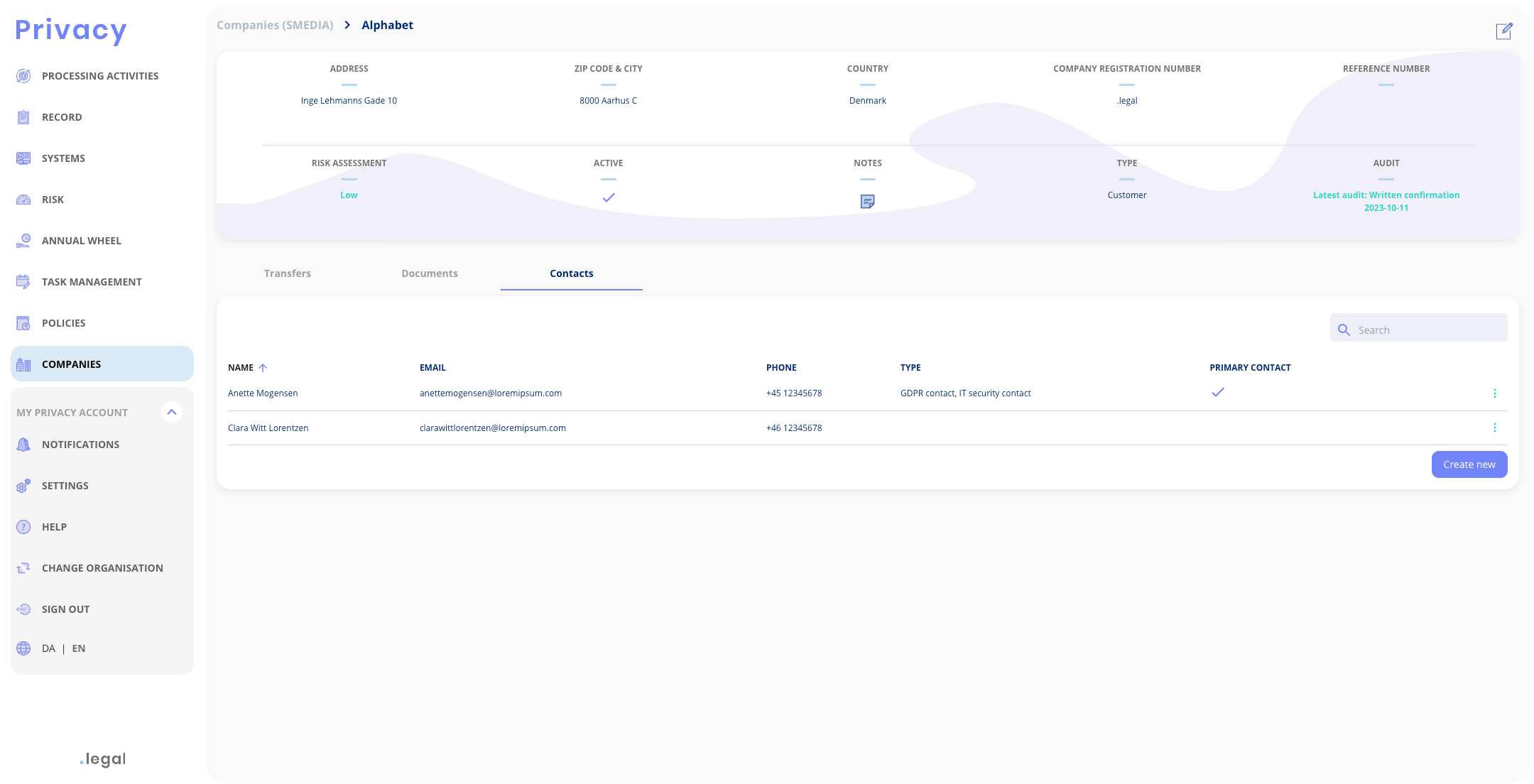The height and width of the screenshot is (784, 1534).
Task: Click the Settings gear icon
Action: point(23,486)
